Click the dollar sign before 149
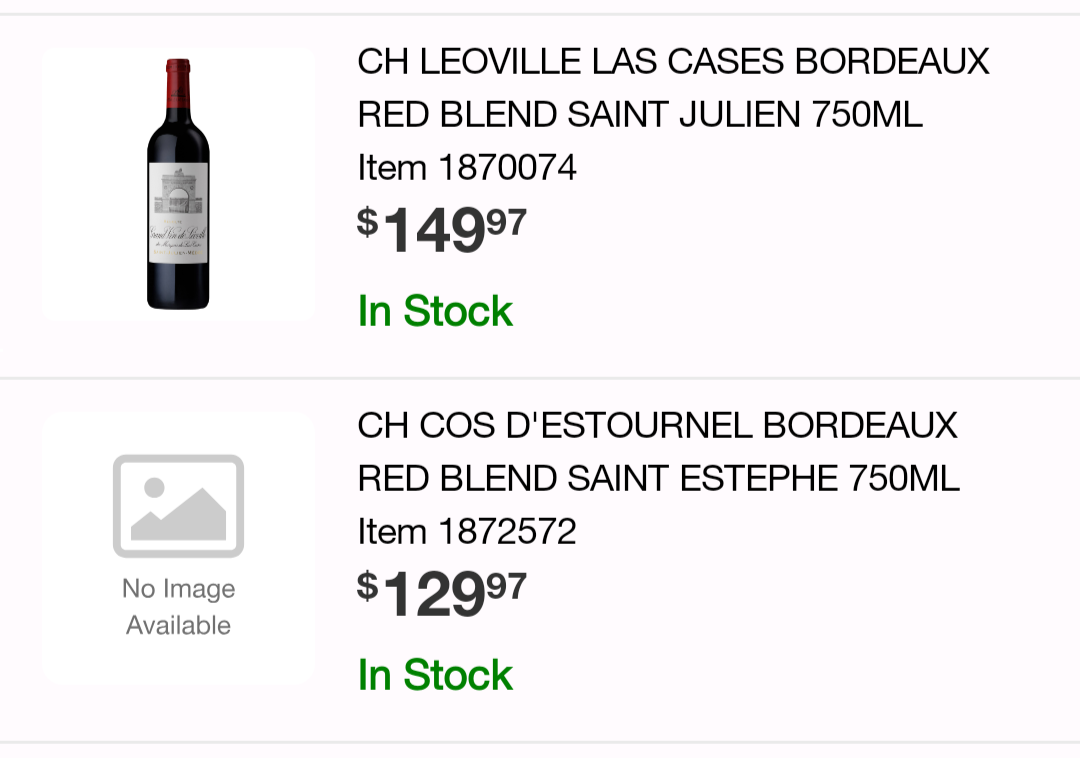Image resolution: width=1080 pixels, height=758 pixels. pyautogui.click(x=368, y=221)
